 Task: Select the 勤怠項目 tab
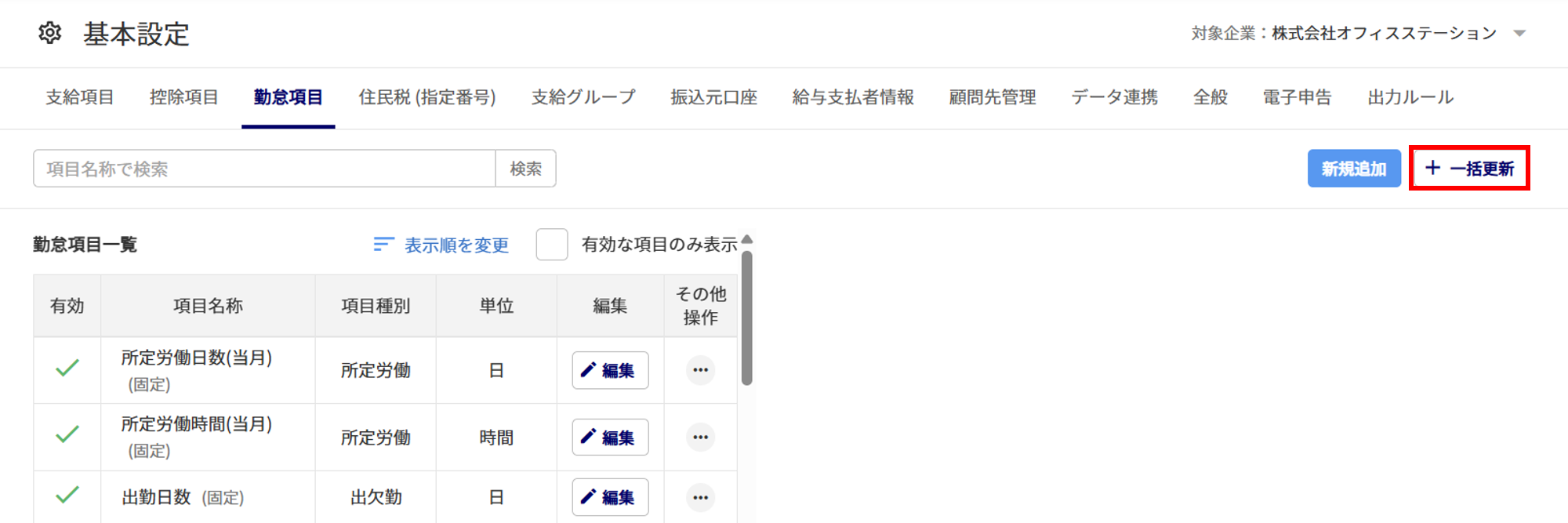pyautogui.click(x=289, y=97)
